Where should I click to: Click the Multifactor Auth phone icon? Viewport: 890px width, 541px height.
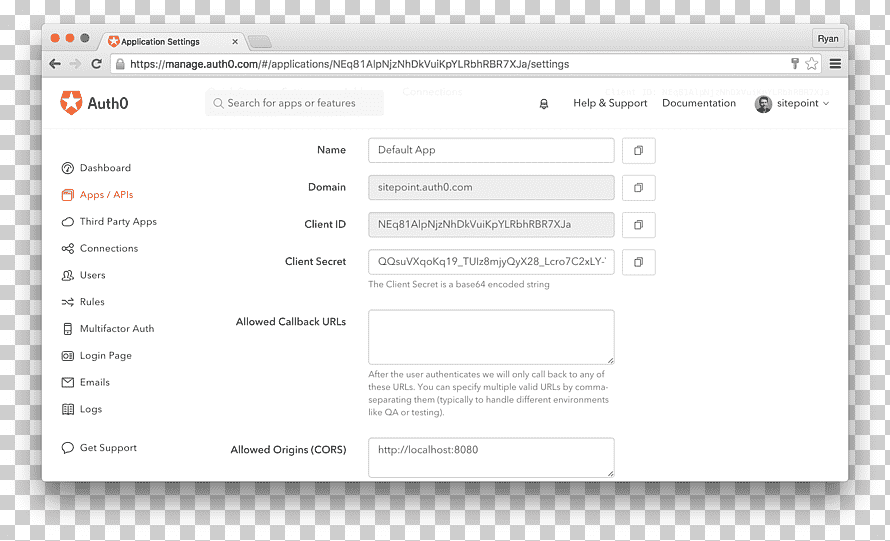68,329
